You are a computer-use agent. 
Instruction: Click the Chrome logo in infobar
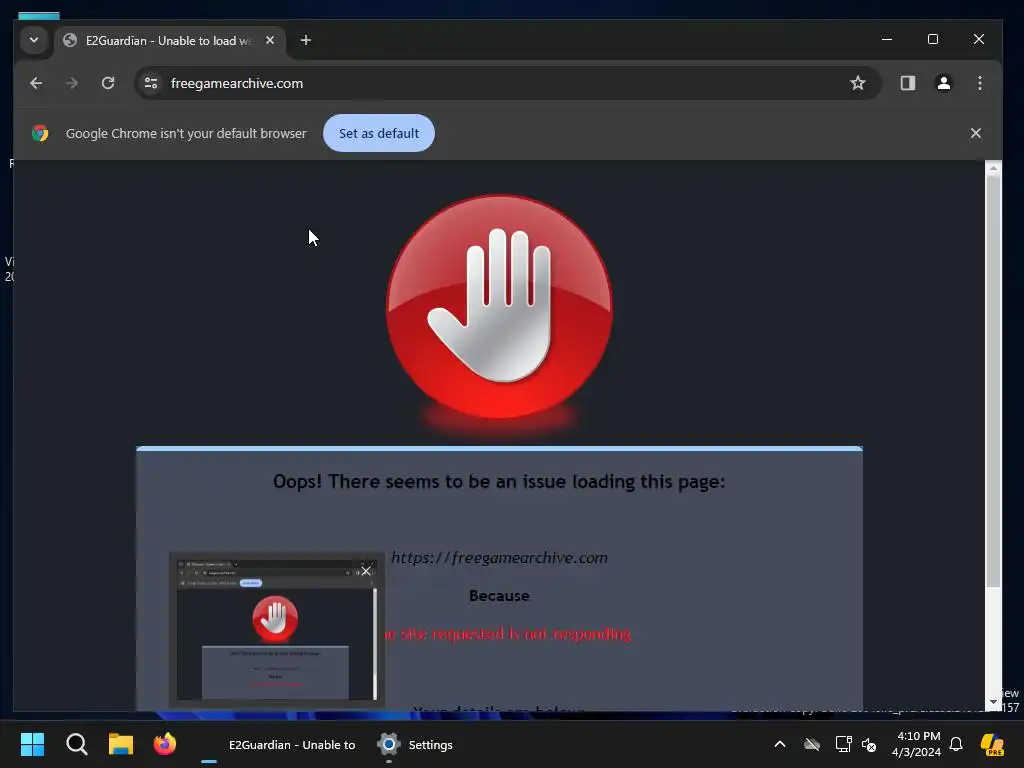pyautogui.click(x=40, y=133)
